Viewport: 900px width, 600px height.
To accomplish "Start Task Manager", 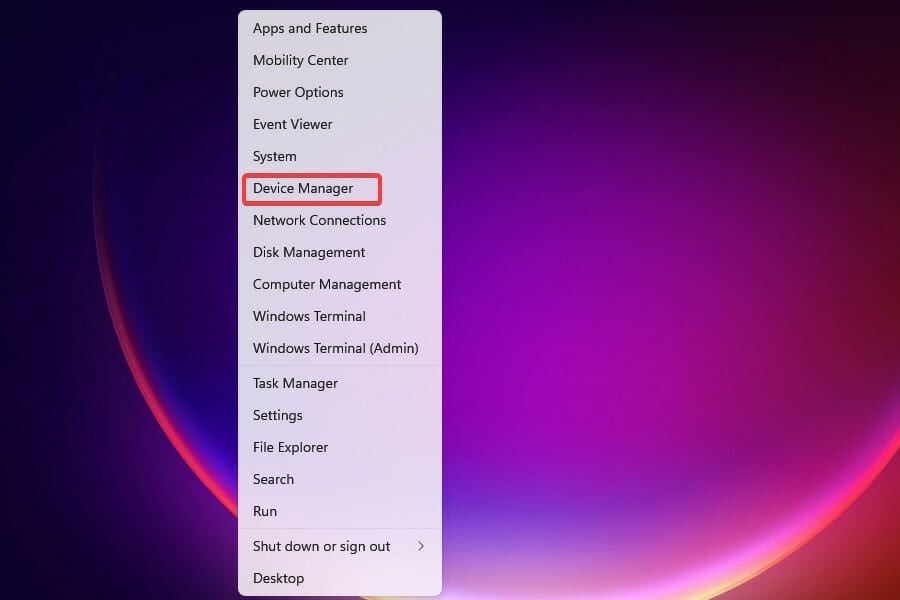I will [x=340, y=384].
